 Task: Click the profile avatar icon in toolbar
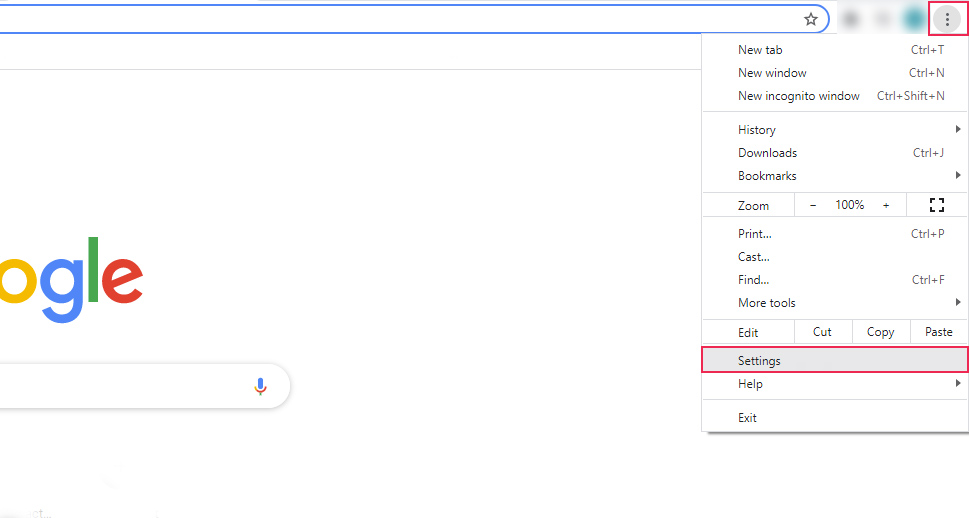click(914, 19)
